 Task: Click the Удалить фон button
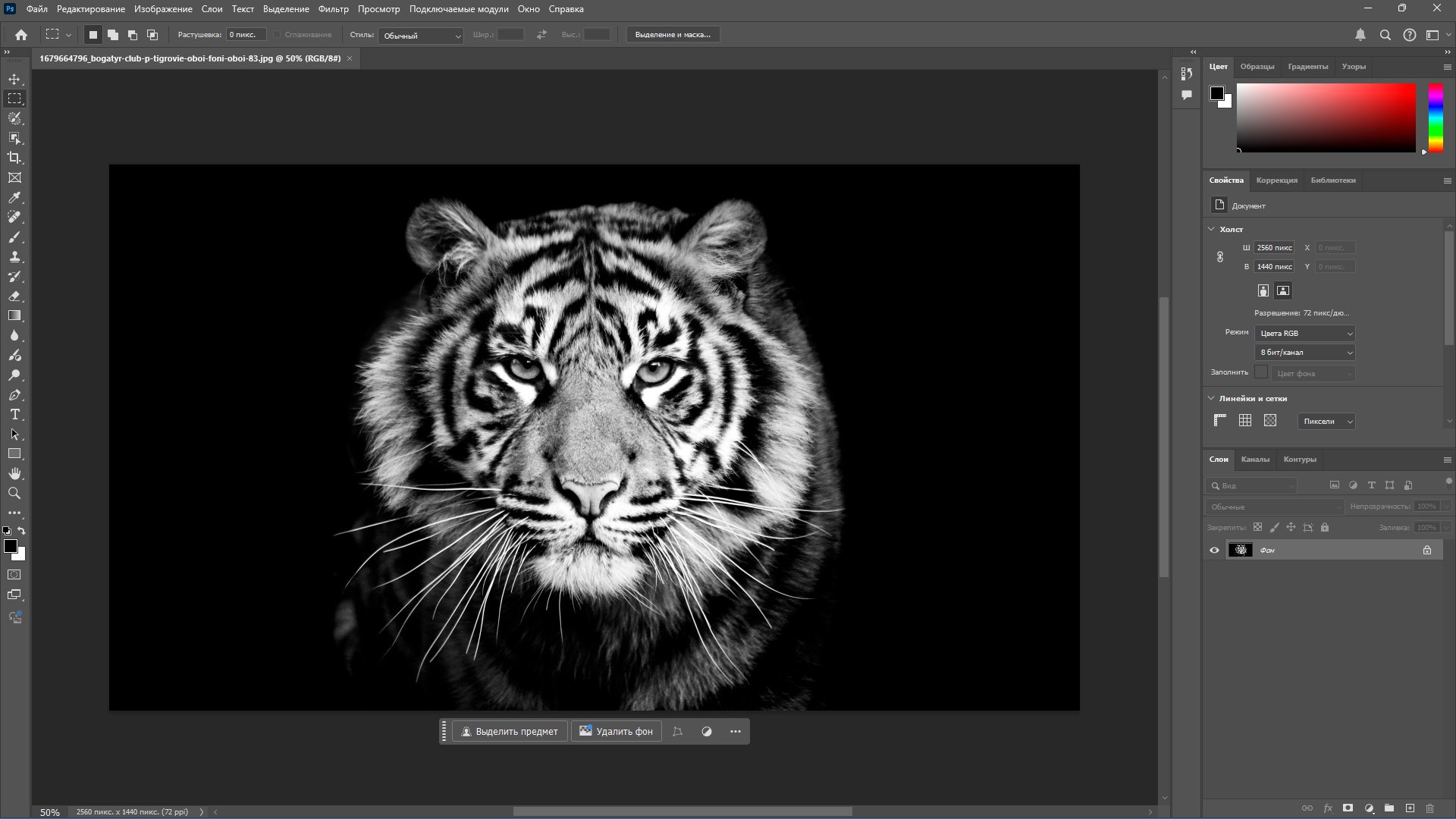click(616, 732)
